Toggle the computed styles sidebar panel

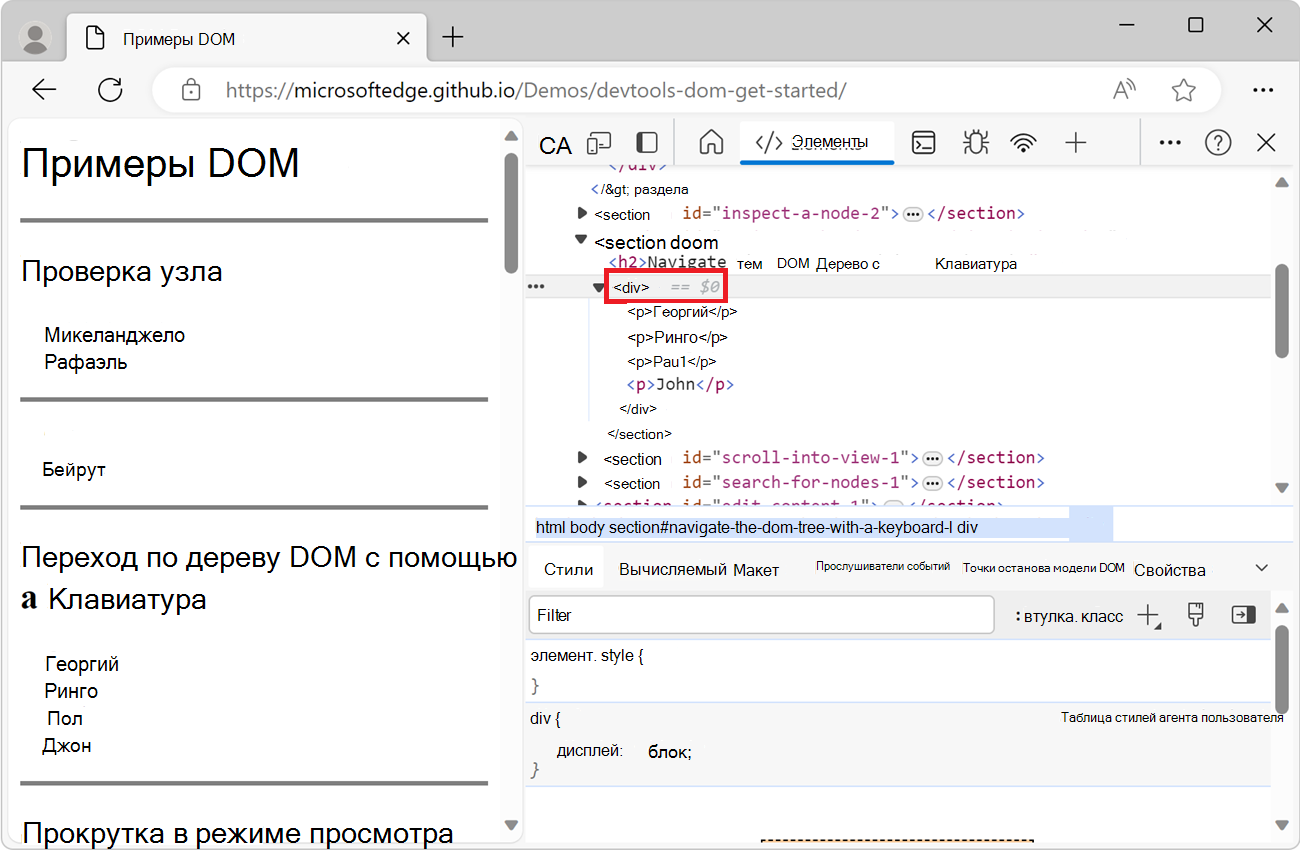click(x=1243, y=615)
